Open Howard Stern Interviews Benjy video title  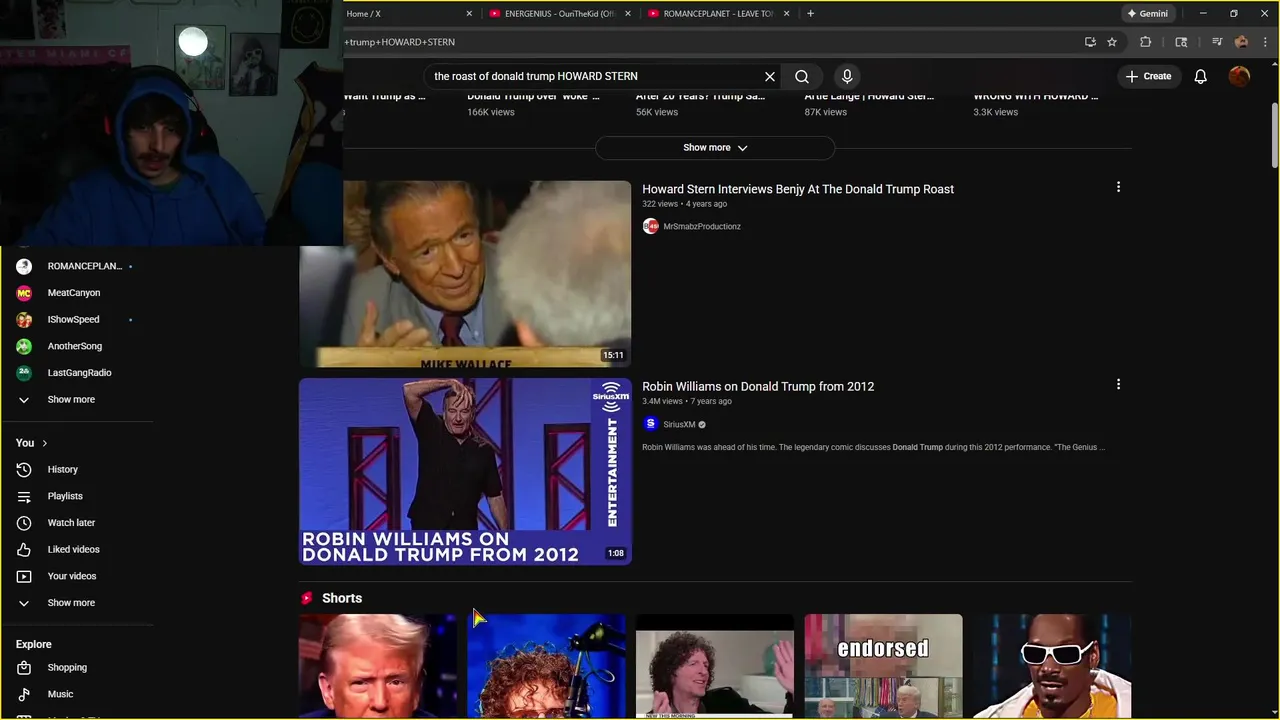pyautogui.click(x=798, y=189)
